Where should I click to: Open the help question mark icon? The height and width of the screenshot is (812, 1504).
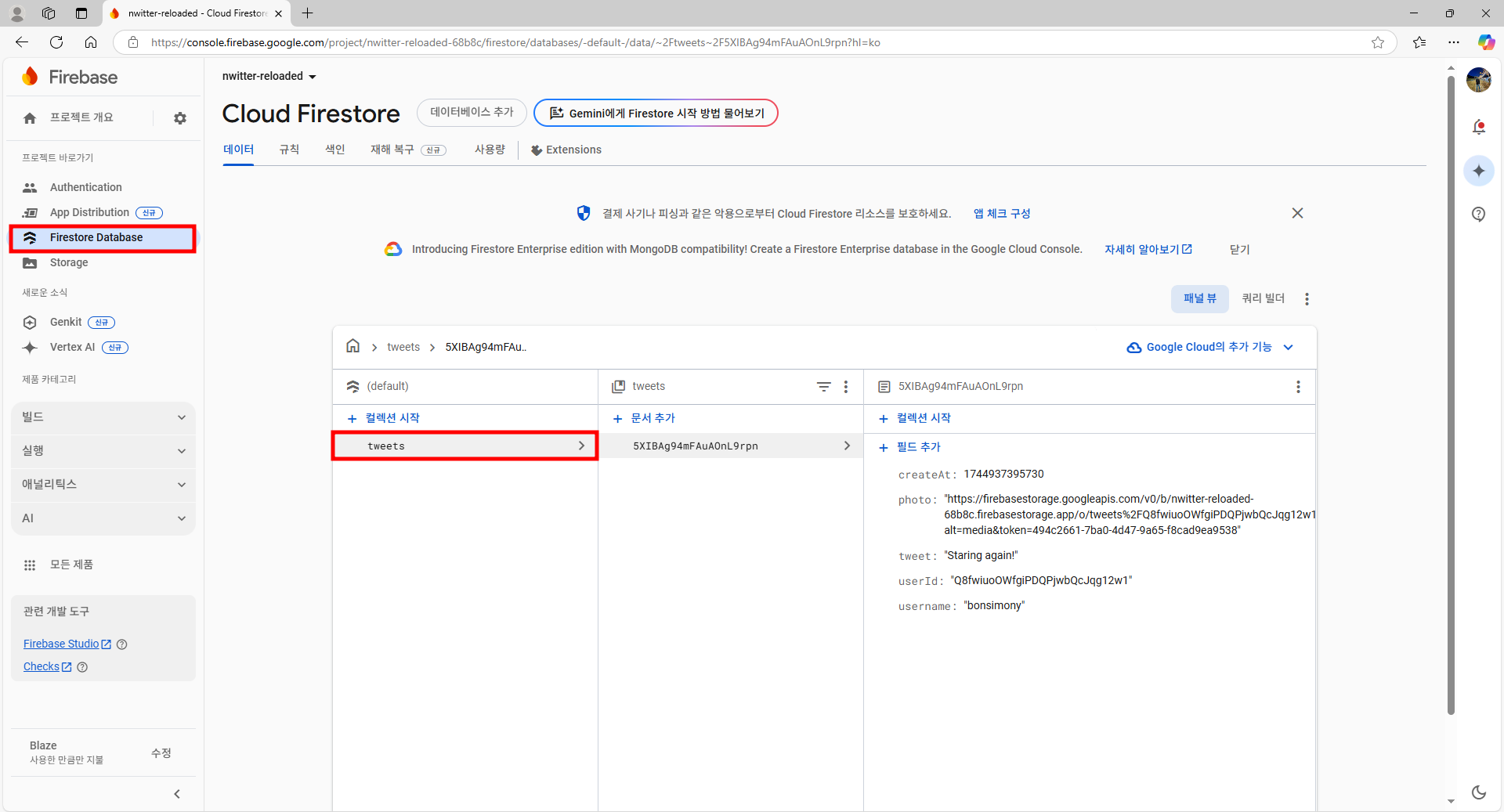(x=1479, y=214)
